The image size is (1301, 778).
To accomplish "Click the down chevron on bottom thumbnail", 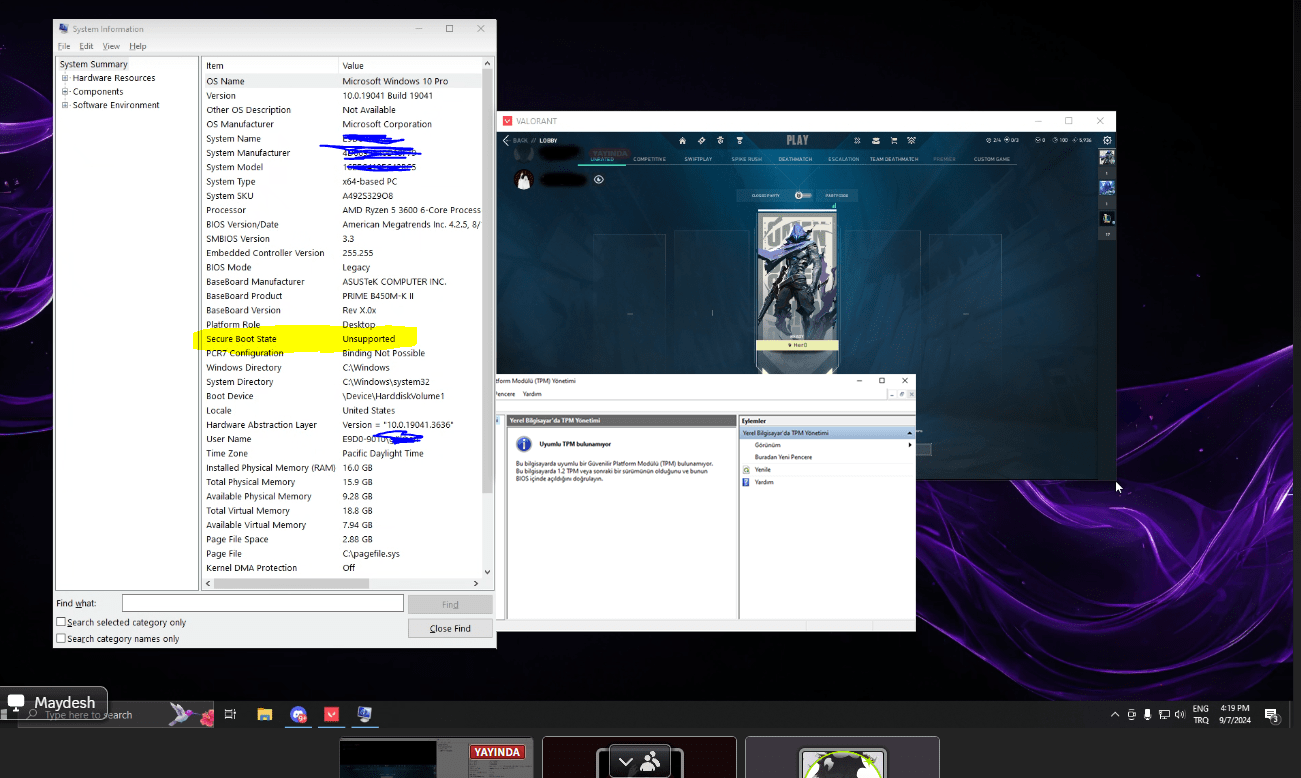I will coord(626,762).
